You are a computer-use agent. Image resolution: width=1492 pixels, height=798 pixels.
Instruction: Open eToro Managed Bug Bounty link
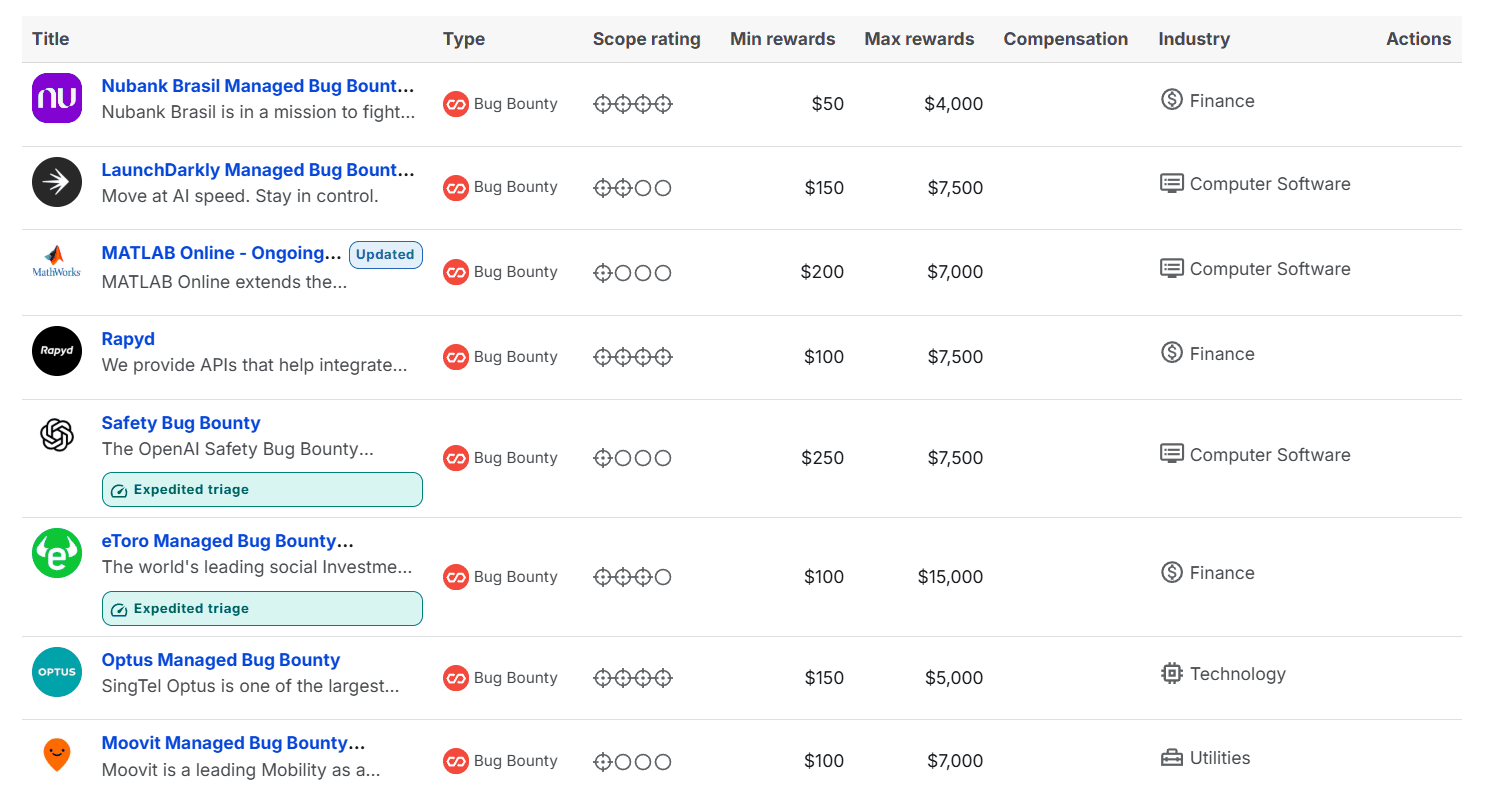tap(228, 541)
